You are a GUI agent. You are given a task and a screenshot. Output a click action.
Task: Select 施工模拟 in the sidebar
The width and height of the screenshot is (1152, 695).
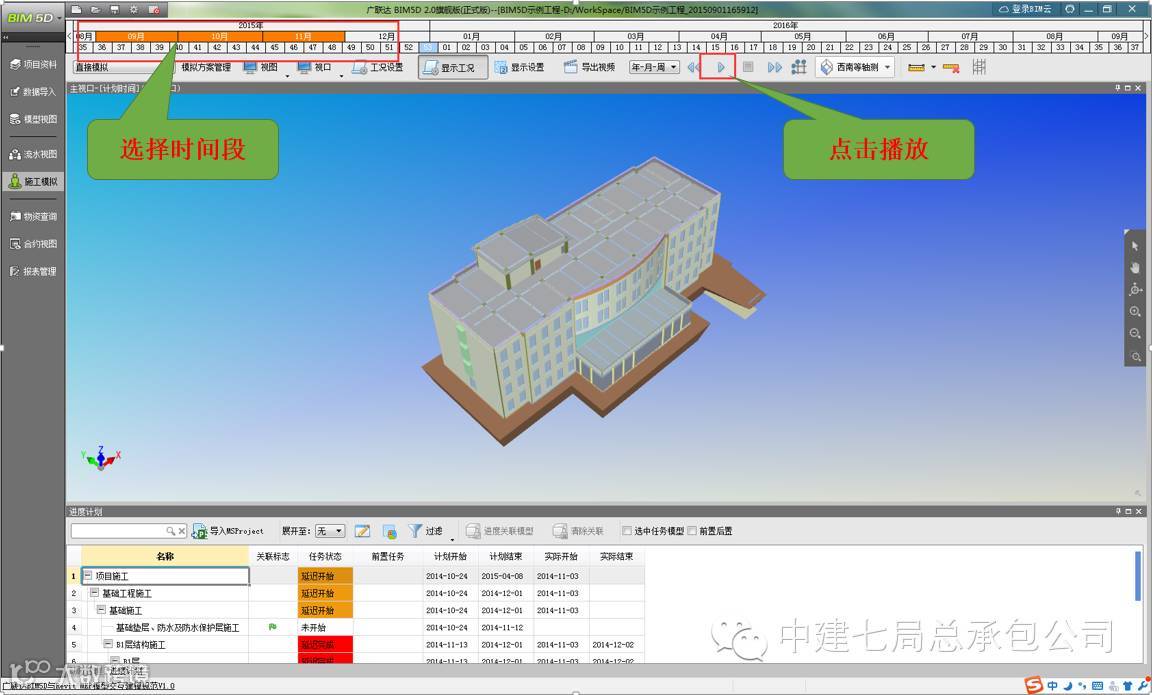pyautogui.click(x=33, y=181)
